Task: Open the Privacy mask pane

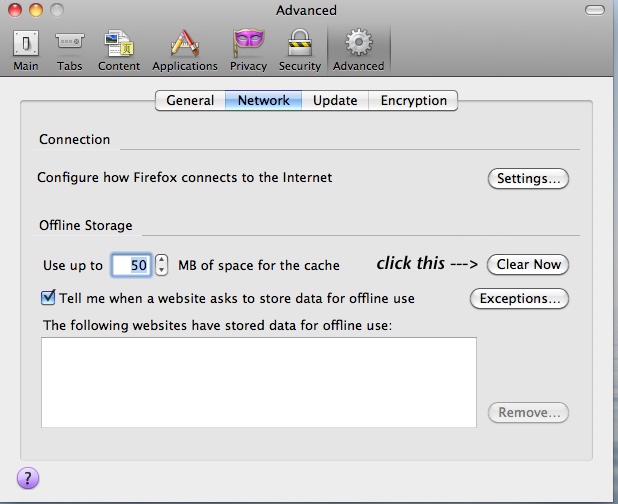Action: coord(248,50)
